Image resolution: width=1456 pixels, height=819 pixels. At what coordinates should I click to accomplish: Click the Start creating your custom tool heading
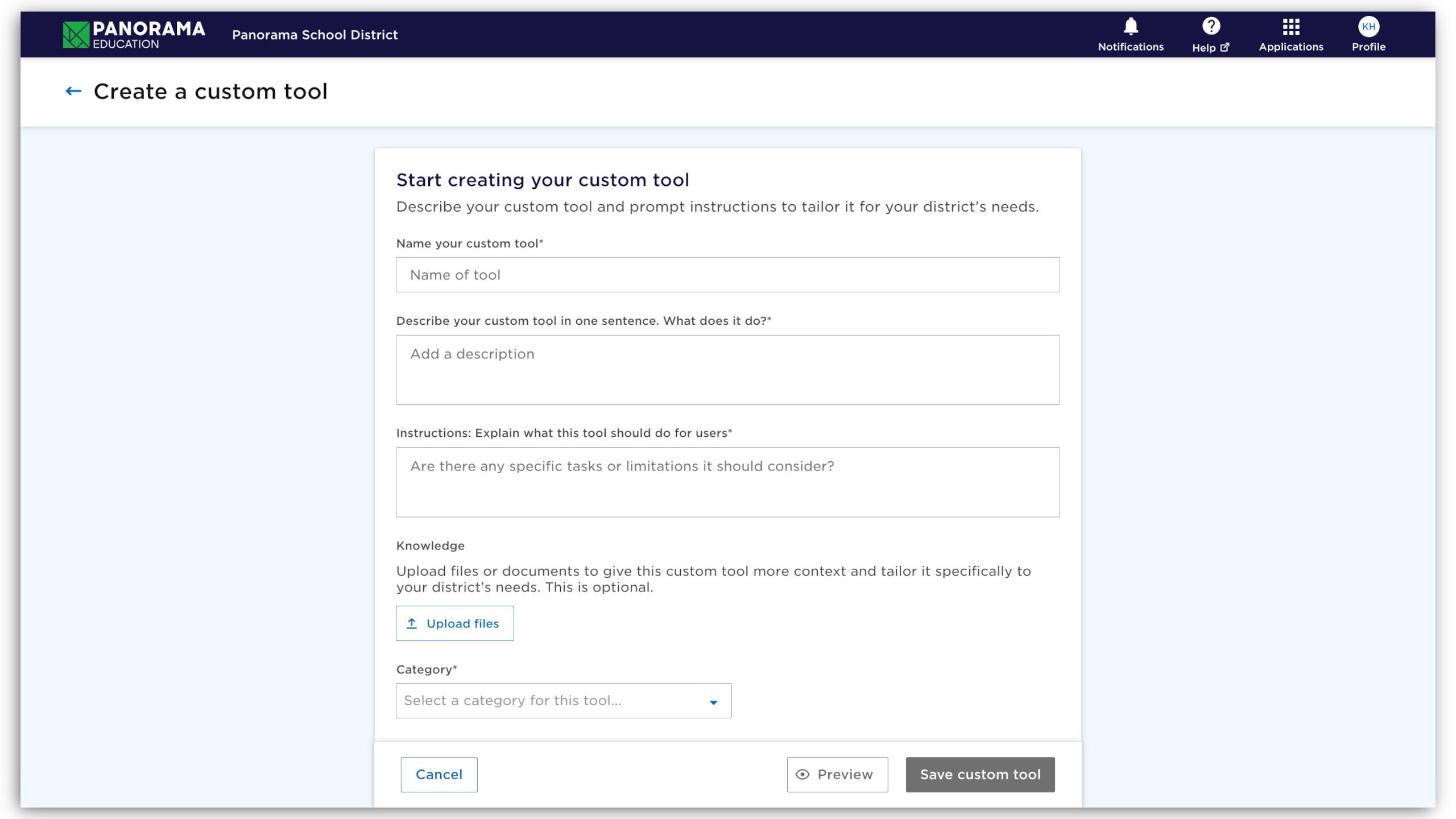point(542,180)
